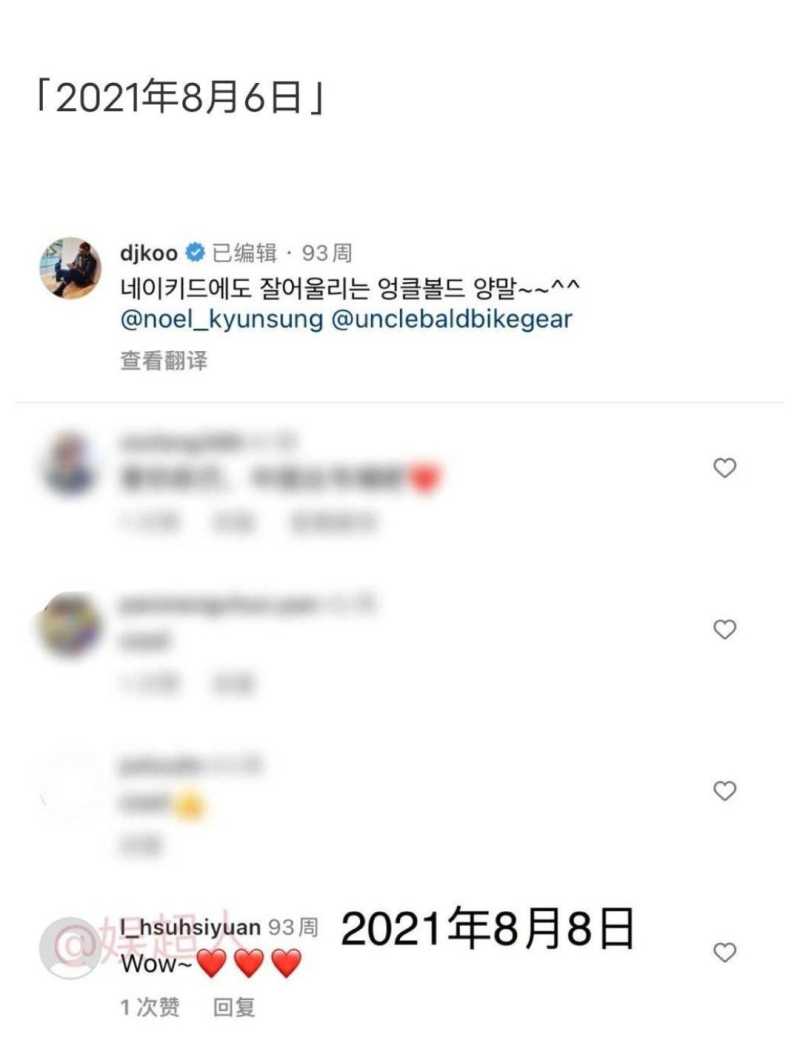Viewport: 800px width, 1060px height.
Task: Like the l_hsuhsiyuan Wow comment
Action: click(724, 953)
